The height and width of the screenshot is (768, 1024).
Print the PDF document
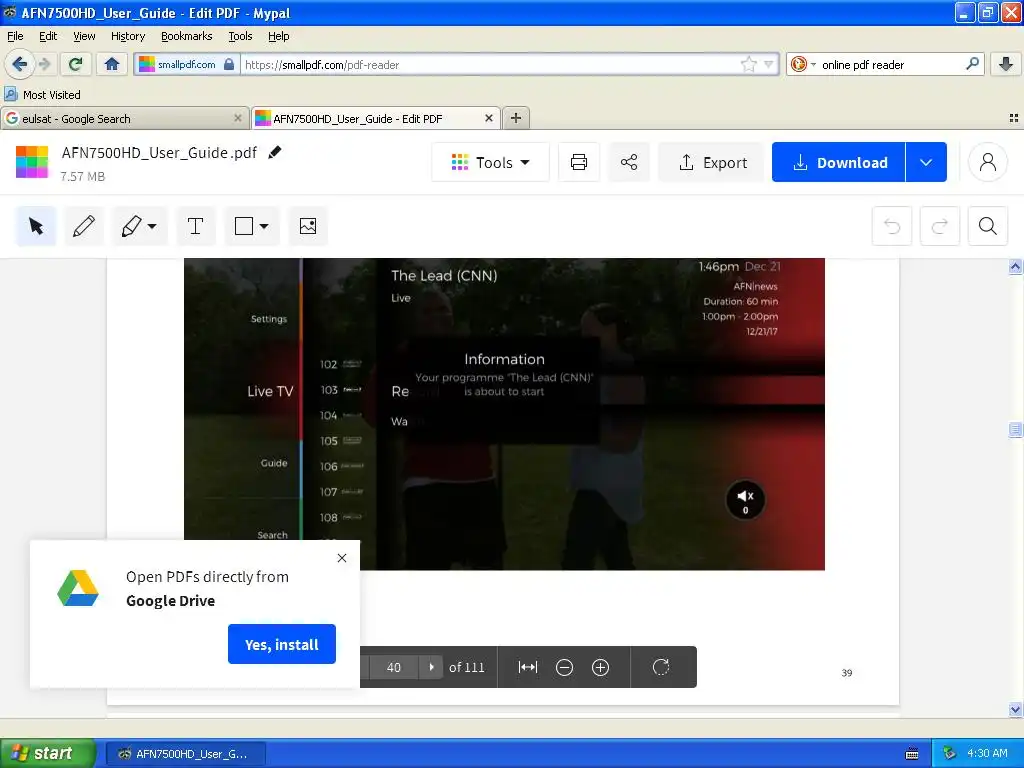pyautogui.click(x=579, y=162)
